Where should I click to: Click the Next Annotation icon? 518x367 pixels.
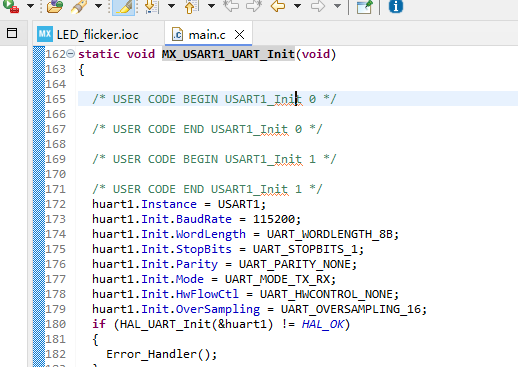152,6
